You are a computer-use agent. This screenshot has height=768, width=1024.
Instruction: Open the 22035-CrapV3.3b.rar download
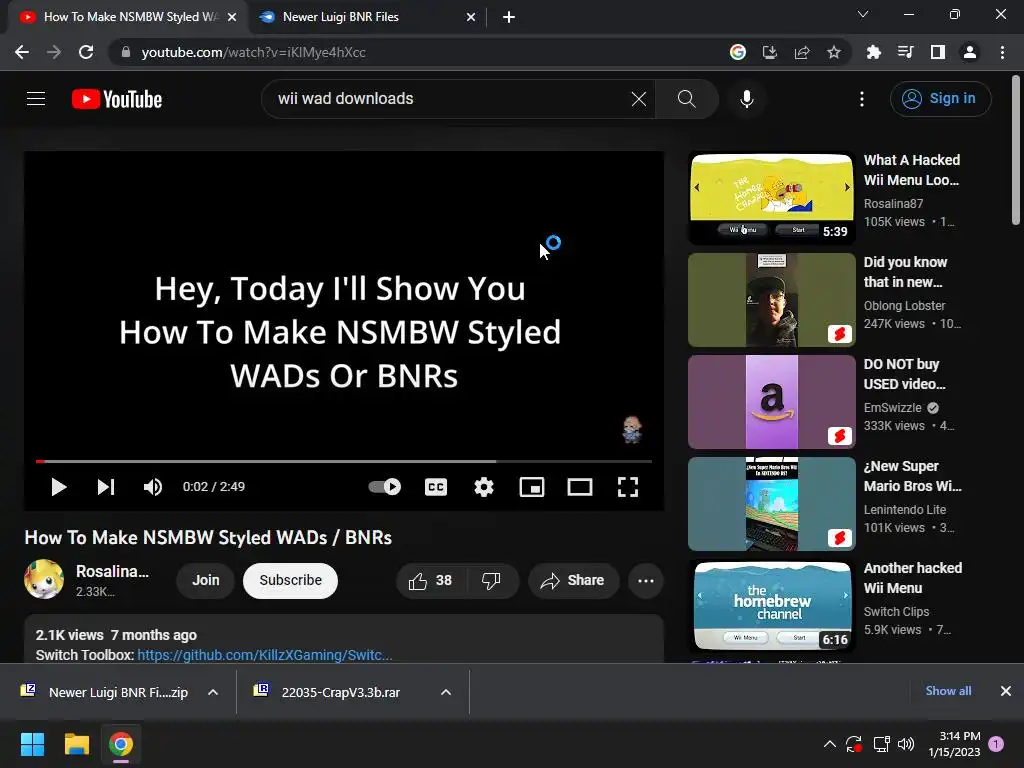[x=328, y=692]
